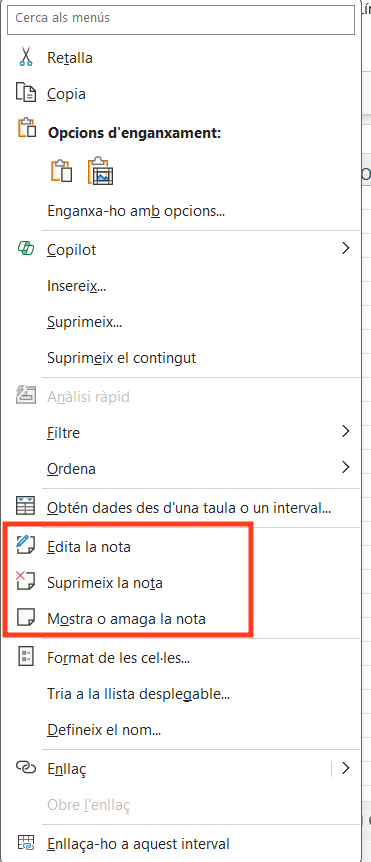Viewport: 371px width, 862px height.
Task: Click the Edita la nota pencil icon
Action: tap(26, 546)
